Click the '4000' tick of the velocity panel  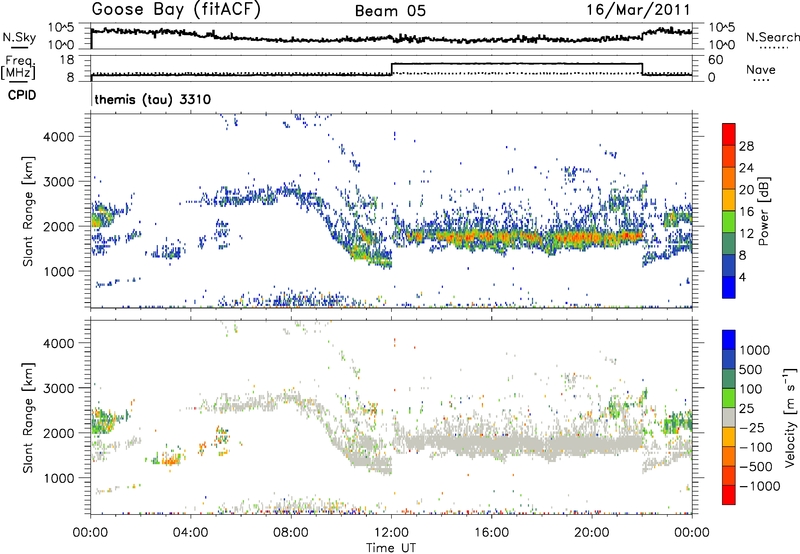[59, 343]
